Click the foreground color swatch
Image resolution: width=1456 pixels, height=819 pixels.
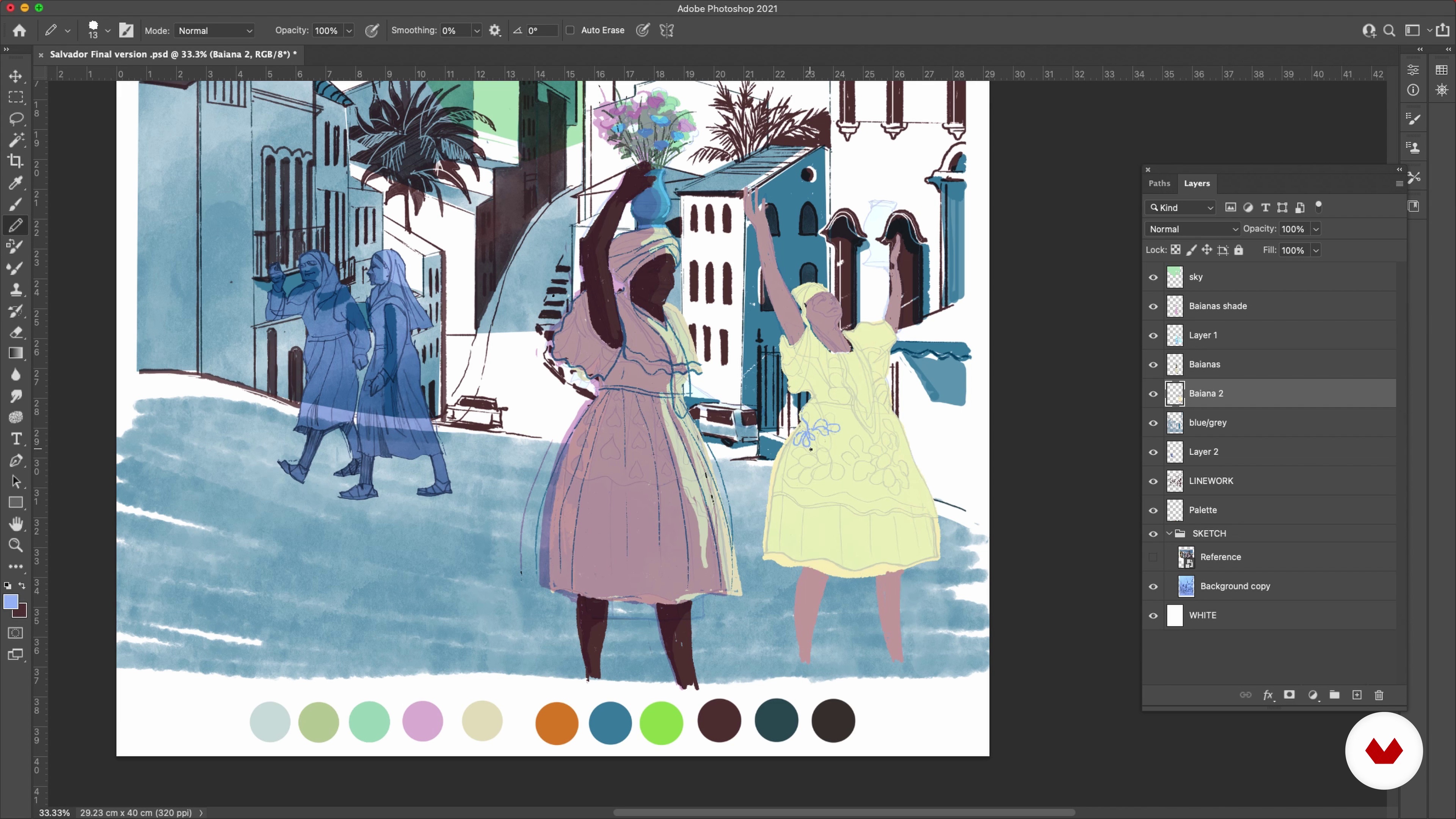(10, 602)
